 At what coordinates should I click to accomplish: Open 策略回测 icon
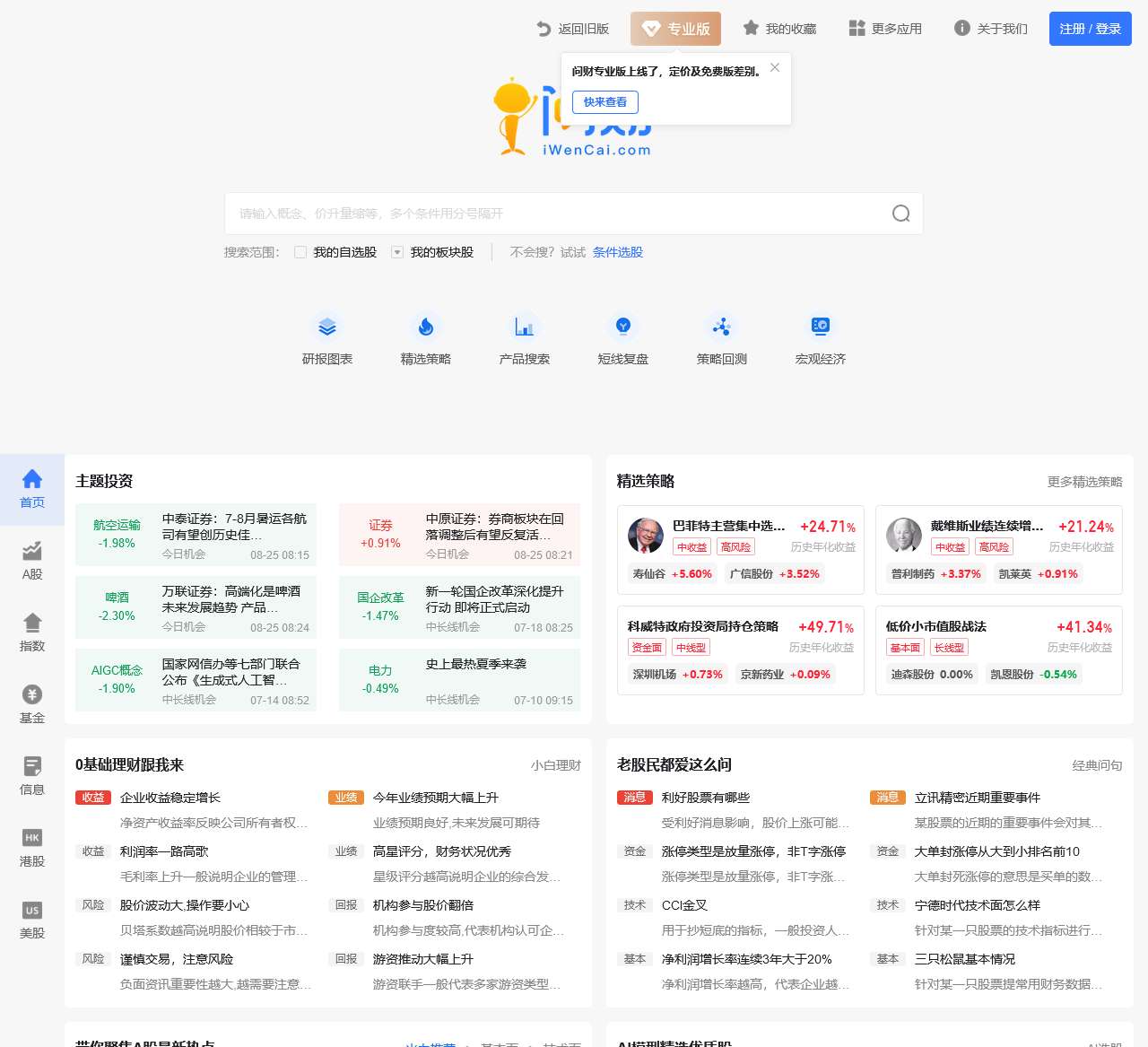coord(722,327)
